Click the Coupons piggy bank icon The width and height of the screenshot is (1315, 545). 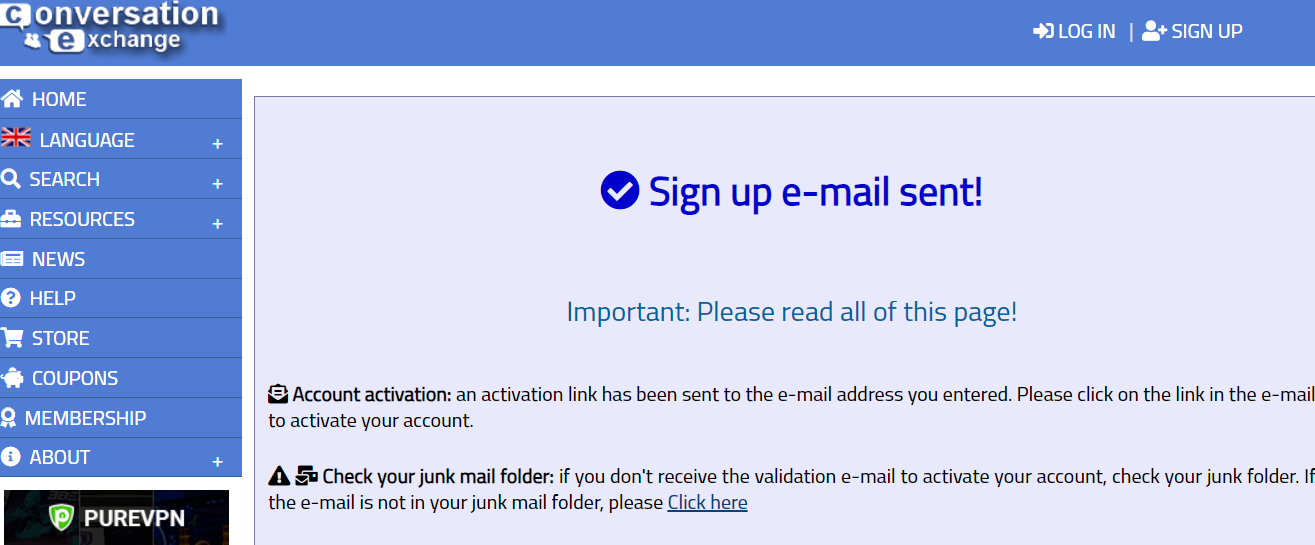tap(12, 378)
